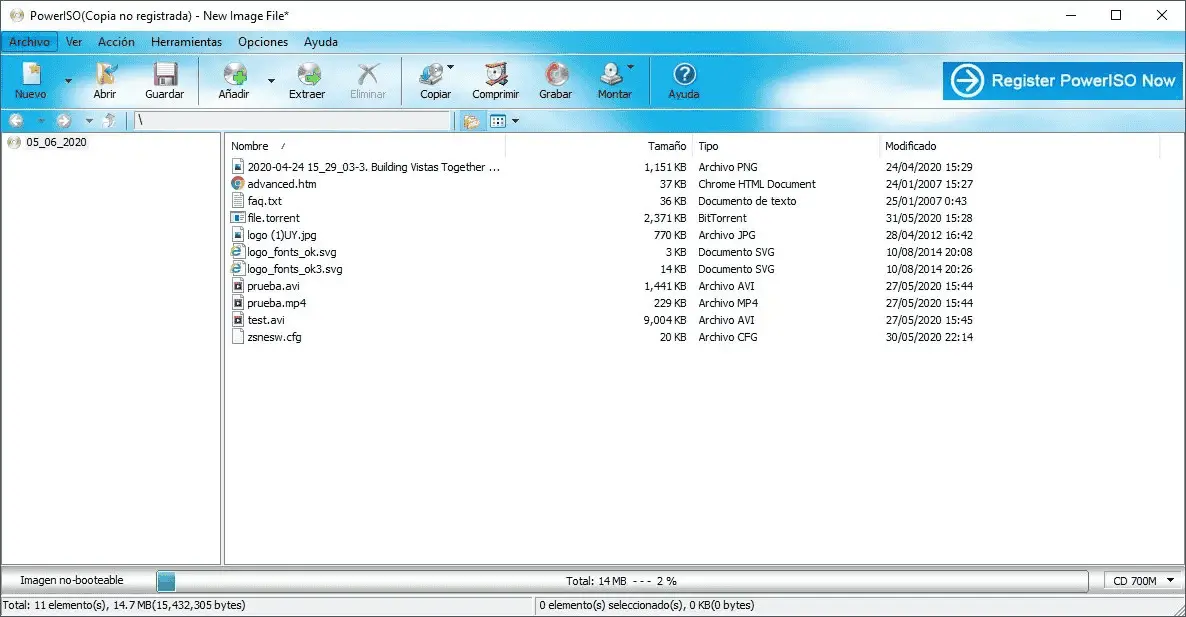Image resolution: width=1186 pixels, height=617 pixels.
Task: Click the video icon of prueba.mp4
Action: click(x=238, y=303)
